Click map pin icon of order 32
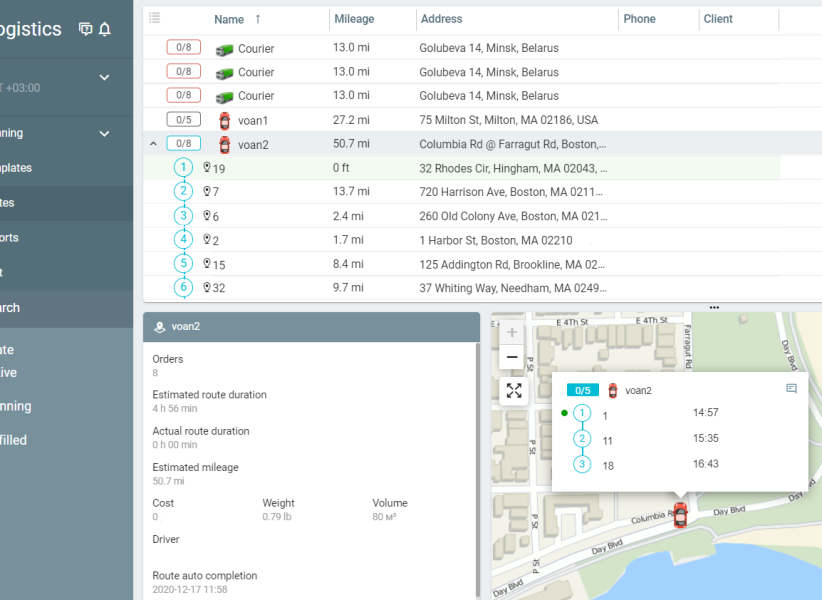Viewport: 822px width, 600px height. point(207,287)
